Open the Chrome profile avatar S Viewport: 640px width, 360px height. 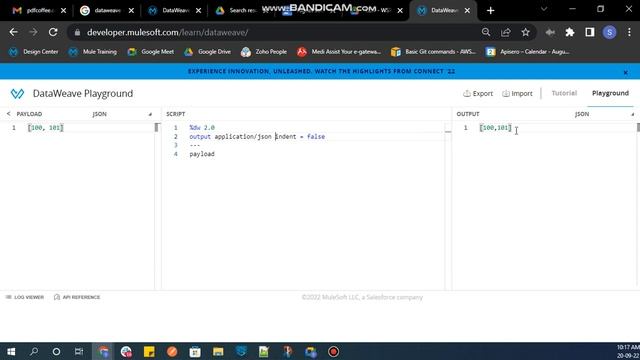click(x=610, y=32)
